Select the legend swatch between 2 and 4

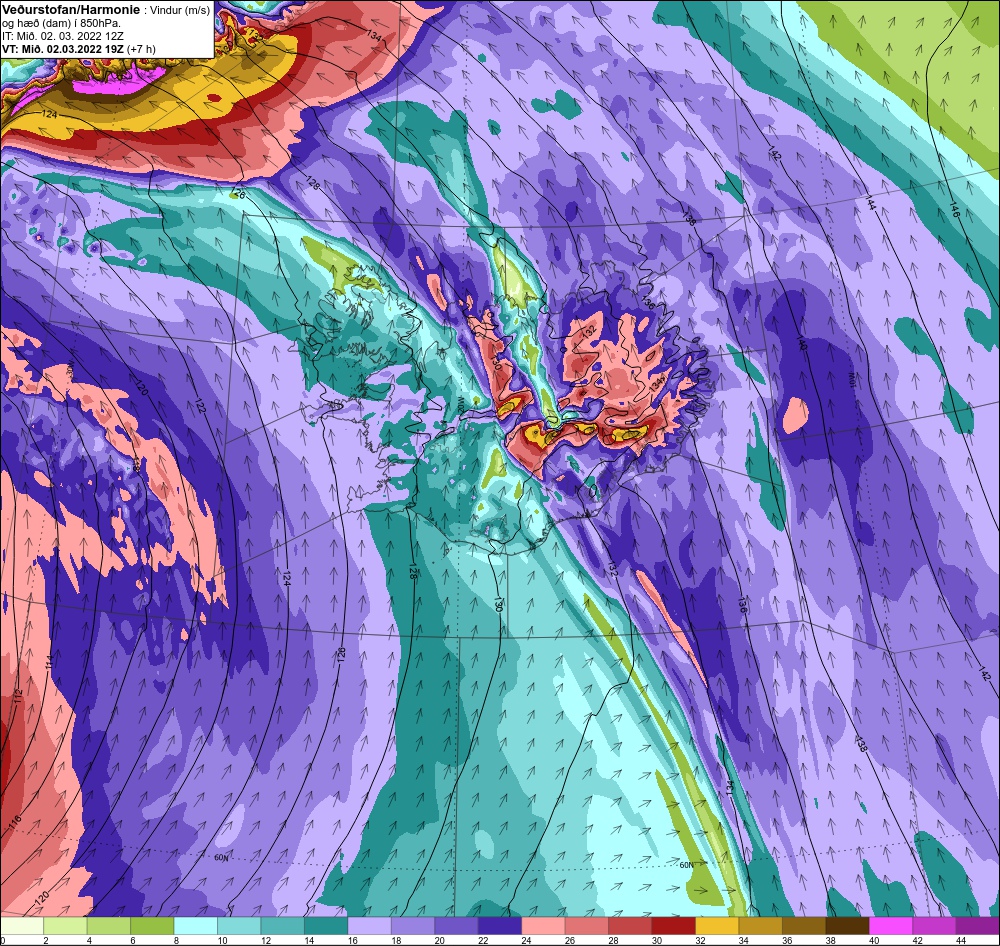pos(66,926)
